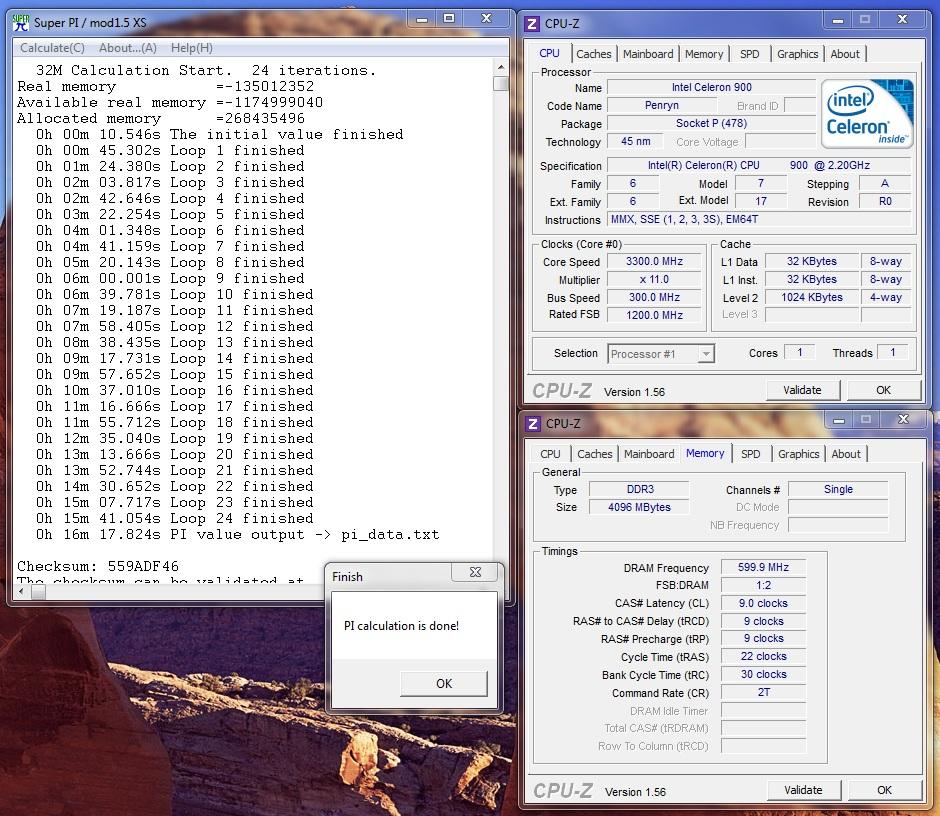Screen dimensions: 940x816
Task: Click OK in lower CPU-Z Memory window
Action: 884,790
